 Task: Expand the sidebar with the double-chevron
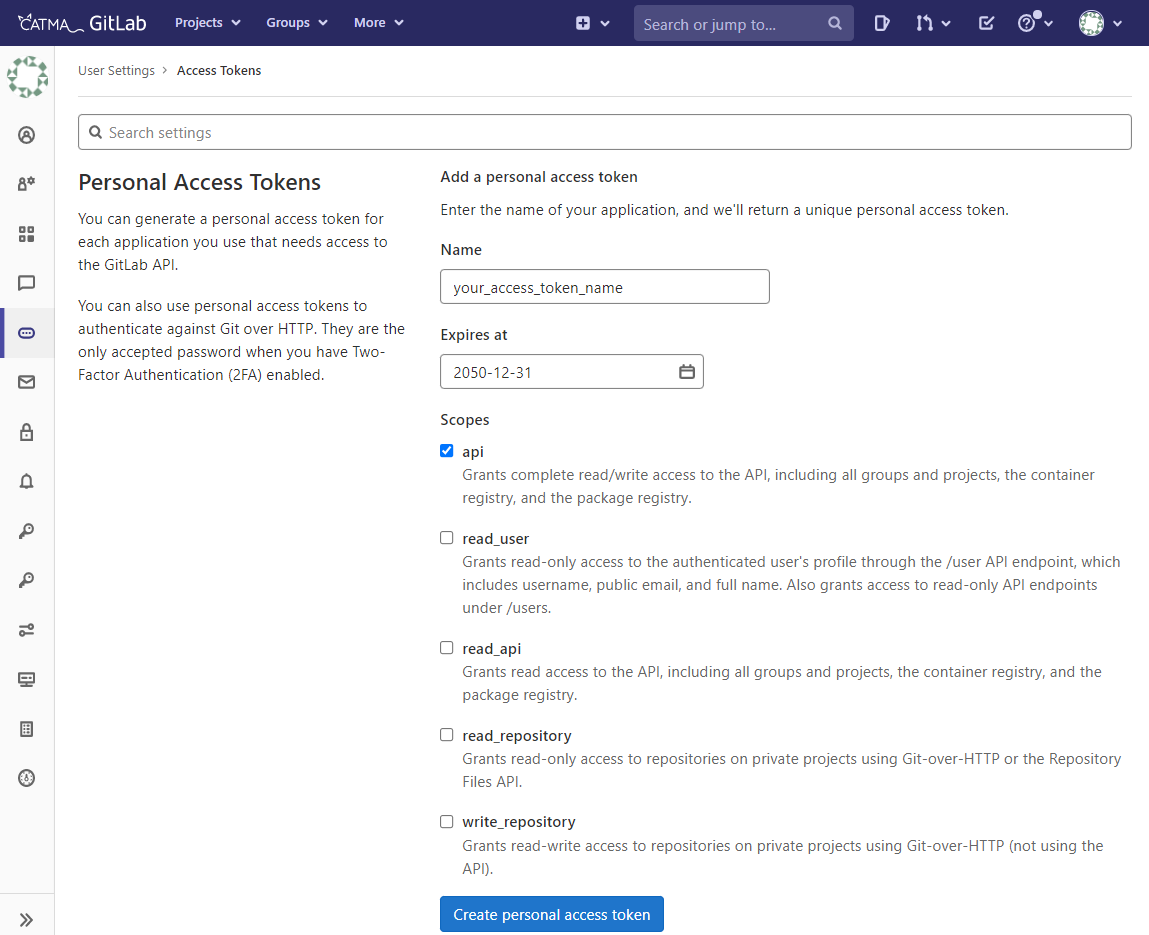pos(26,920)
